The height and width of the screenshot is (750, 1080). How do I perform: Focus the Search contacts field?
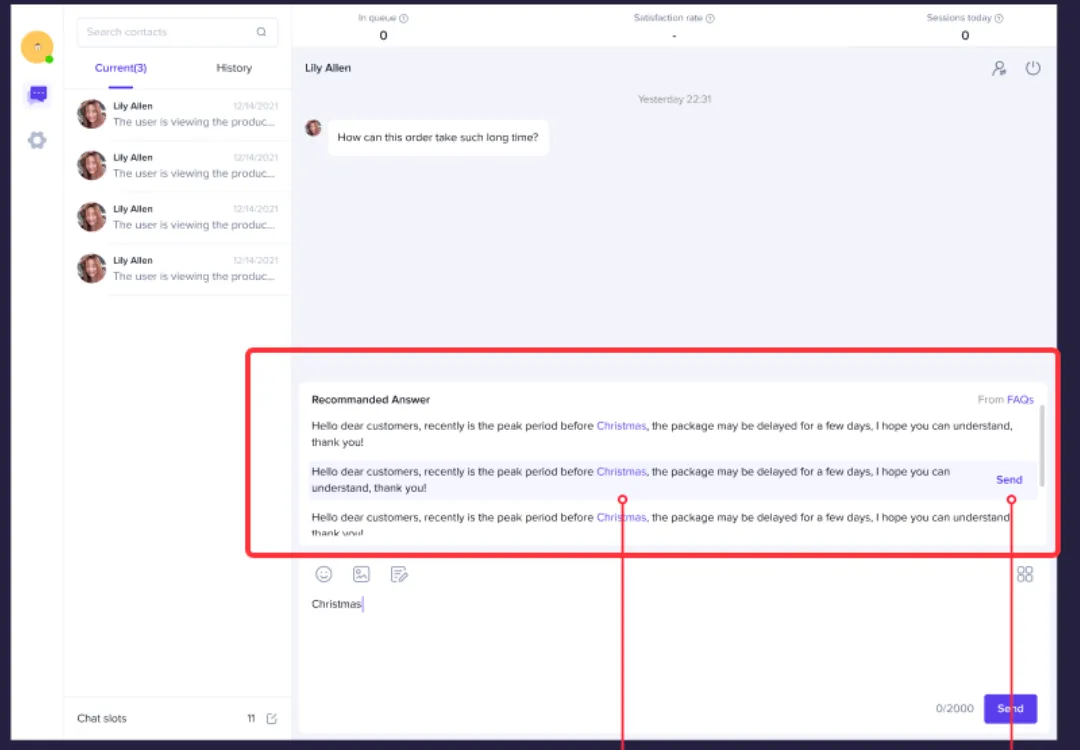[x=178, y=32]
